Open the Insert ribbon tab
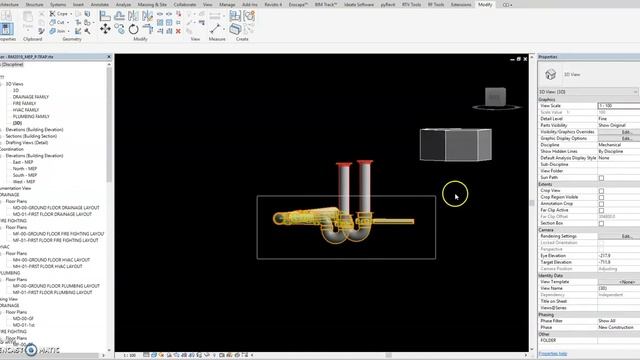 [78, 4]
